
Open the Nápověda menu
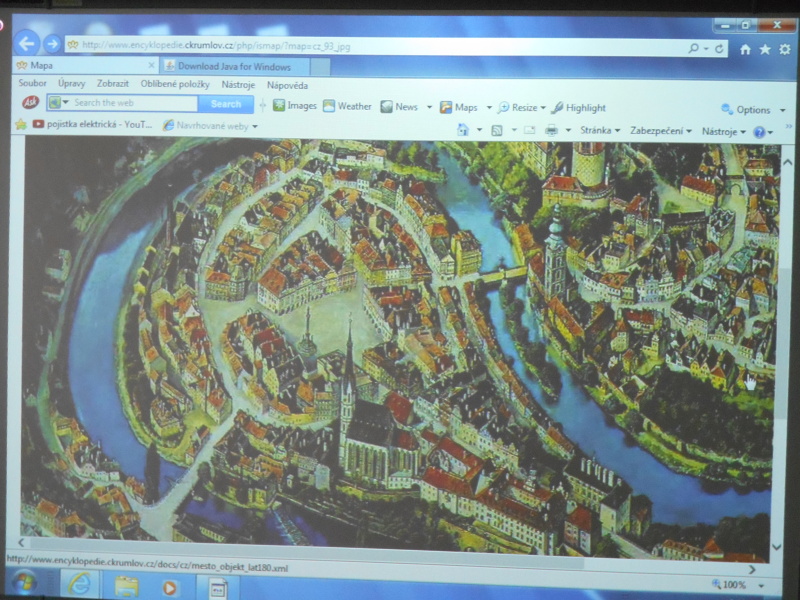[287, 85]
